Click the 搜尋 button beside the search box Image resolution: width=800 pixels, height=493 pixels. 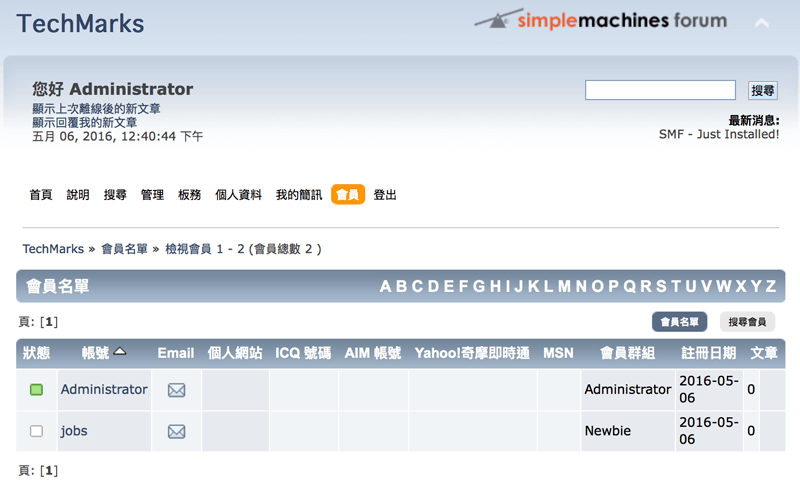(763, 91)
